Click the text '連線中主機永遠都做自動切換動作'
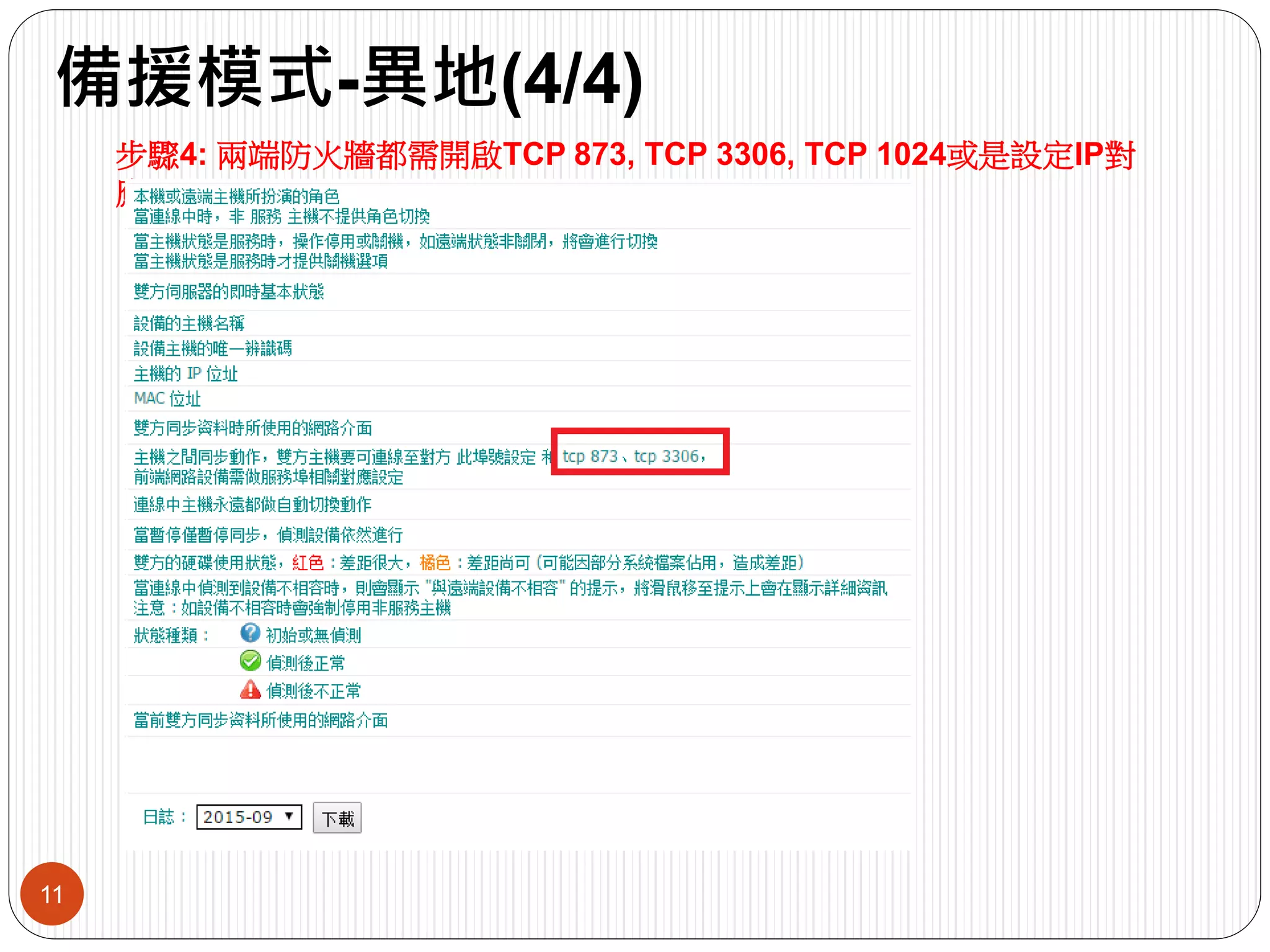Viewport: 1270px width, 952px height. point(252,505)
